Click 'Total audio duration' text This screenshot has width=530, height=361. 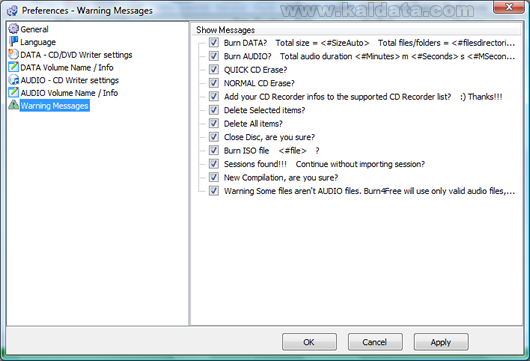tap(316, 56)
